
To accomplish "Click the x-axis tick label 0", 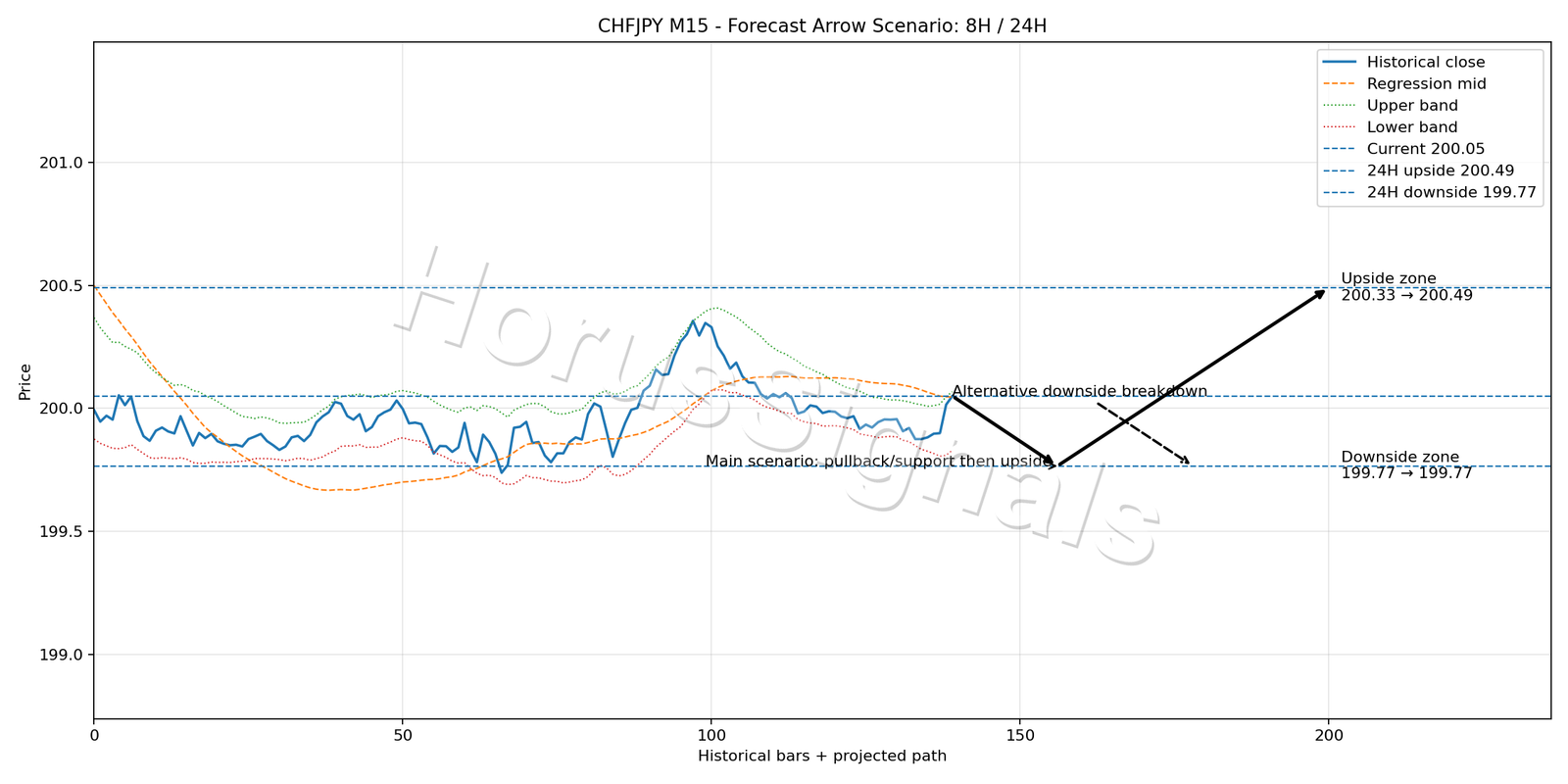I will [x=94, y=734].
